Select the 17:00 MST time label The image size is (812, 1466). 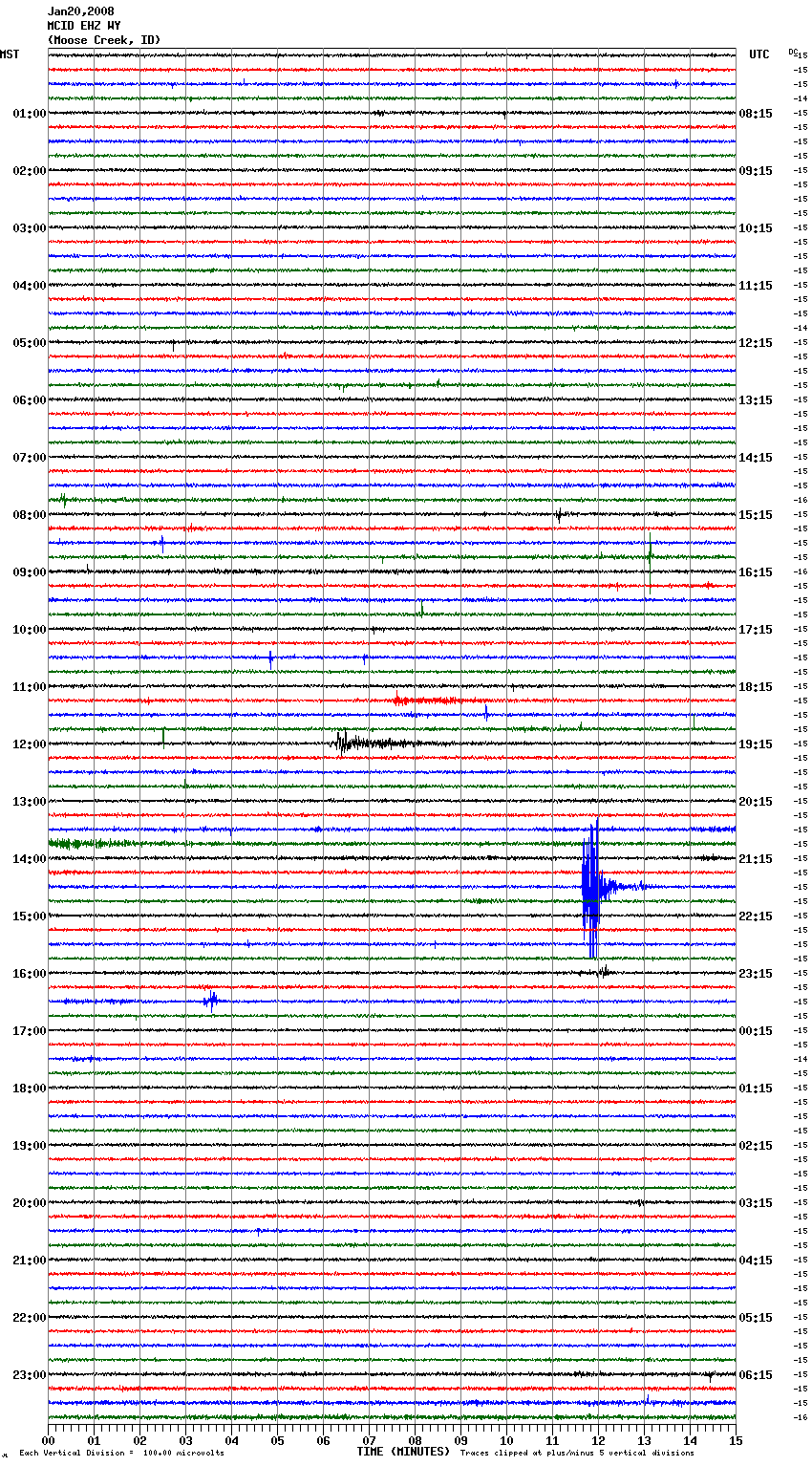coord(30,1031)
